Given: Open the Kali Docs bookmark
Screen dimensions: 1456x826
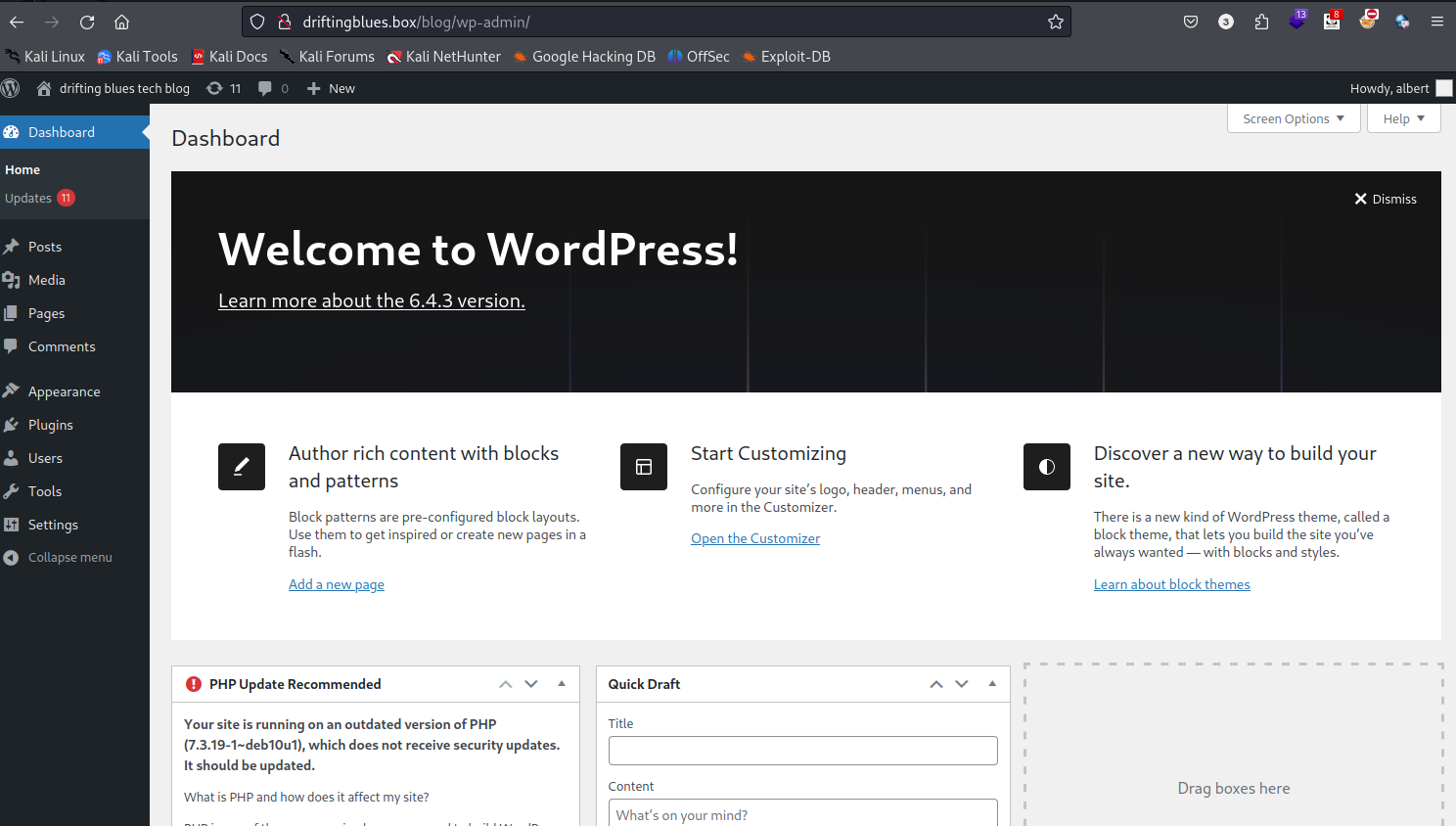Looking at the screenshot, I should coord(229,57).
